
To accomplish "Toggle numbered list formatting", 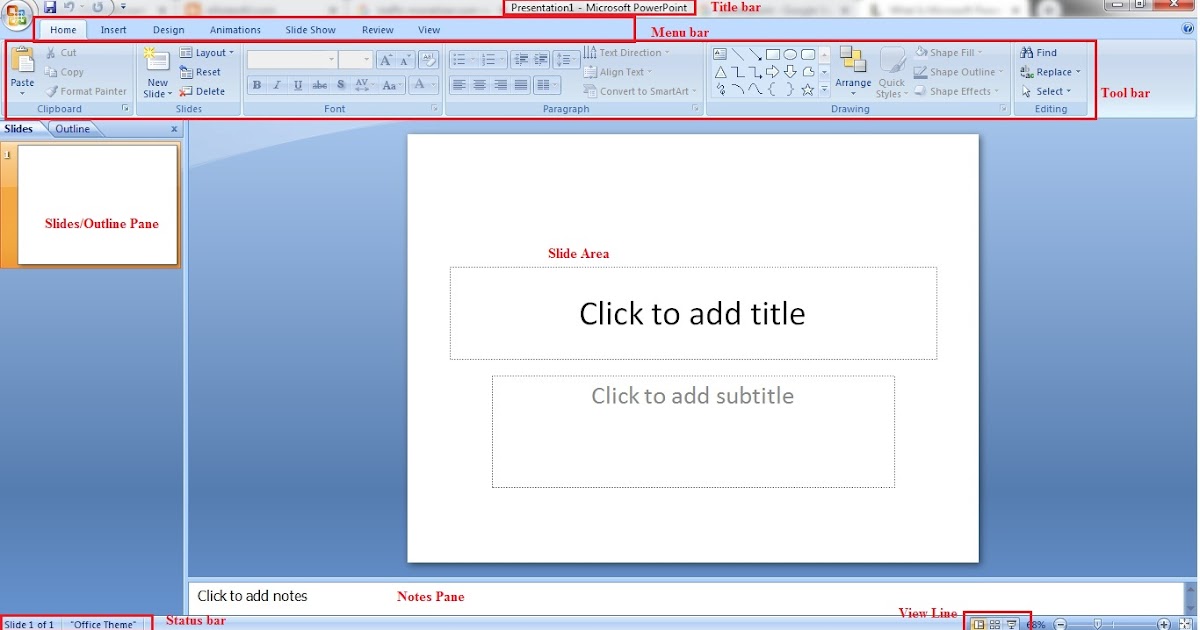I will click(x=490, y=58).
